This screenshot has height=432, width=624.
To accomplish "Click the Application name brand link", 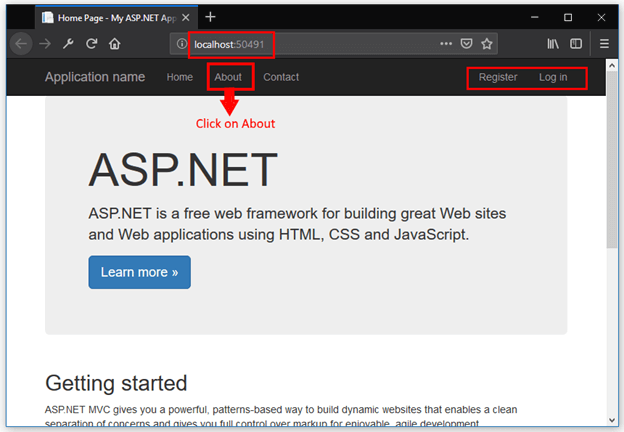I will coord(95,77).
